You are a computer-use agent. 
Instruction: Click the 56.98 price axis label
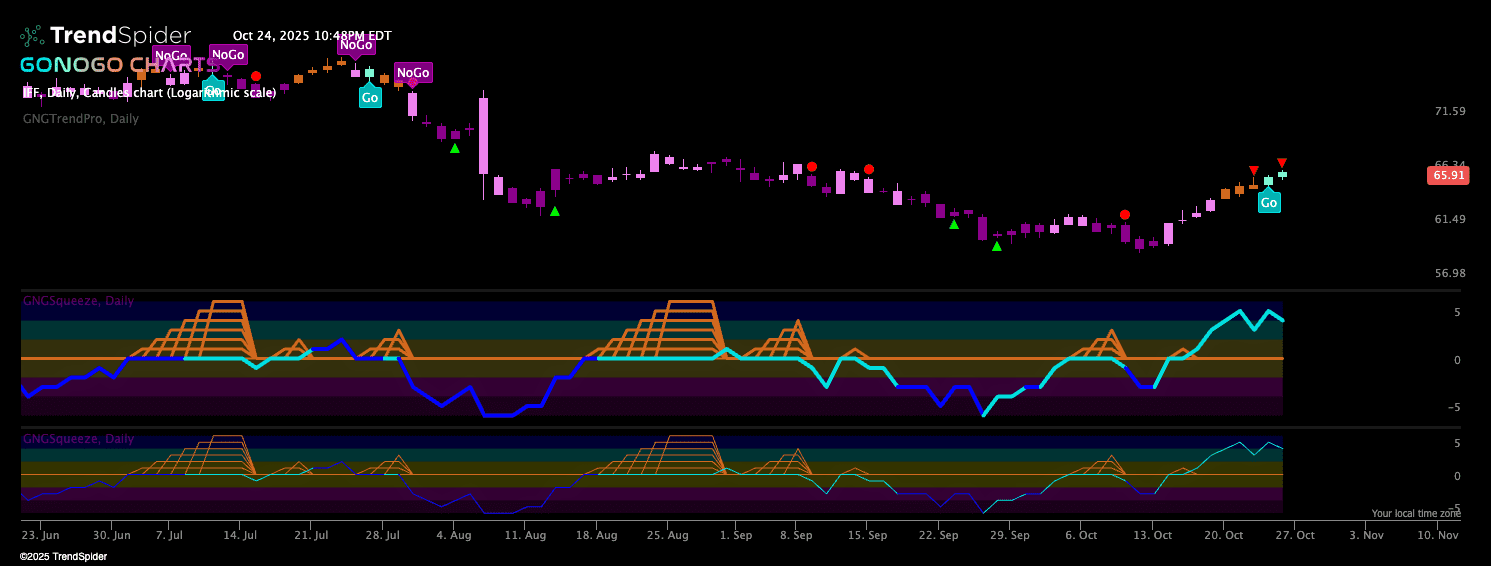(x=1449, y=273)
